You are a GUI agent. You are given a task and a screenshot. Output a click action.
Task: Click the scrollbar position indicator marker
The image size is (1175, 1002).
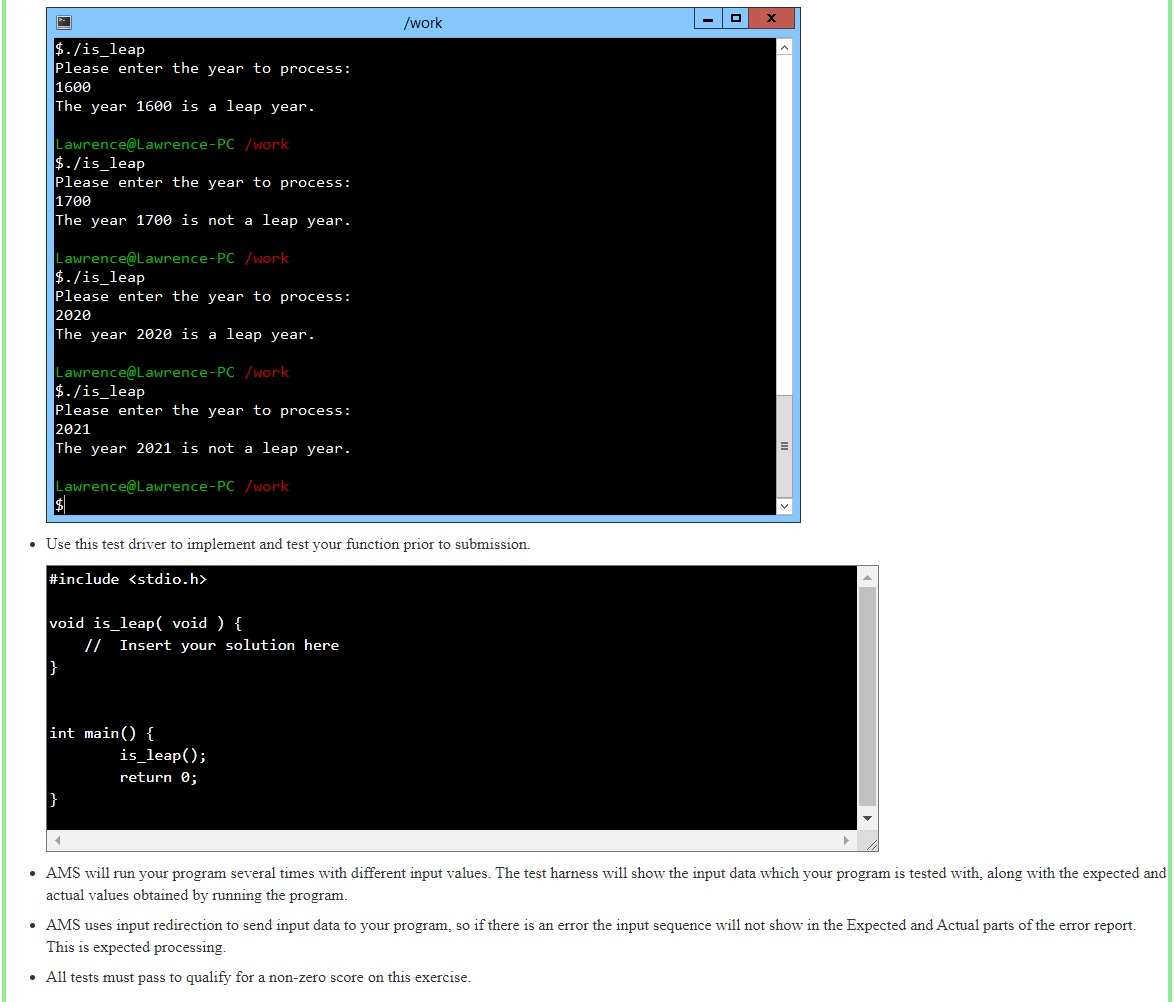[784, 445]
